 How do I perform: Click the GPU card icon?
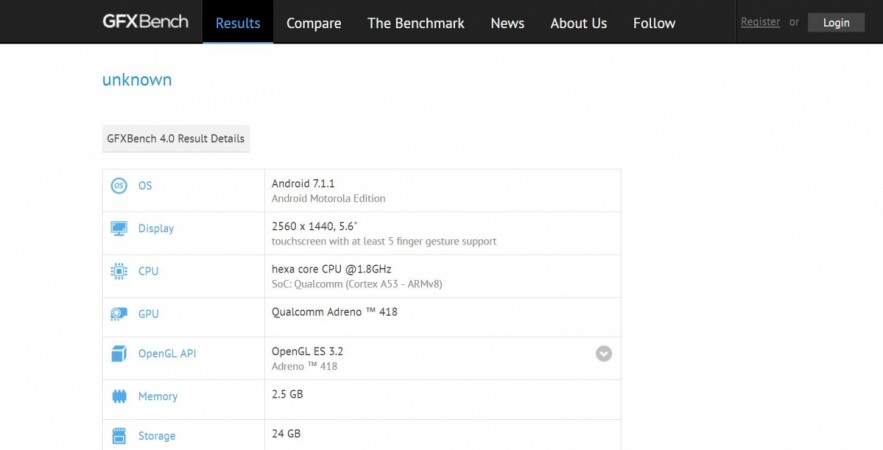[119, 314]
